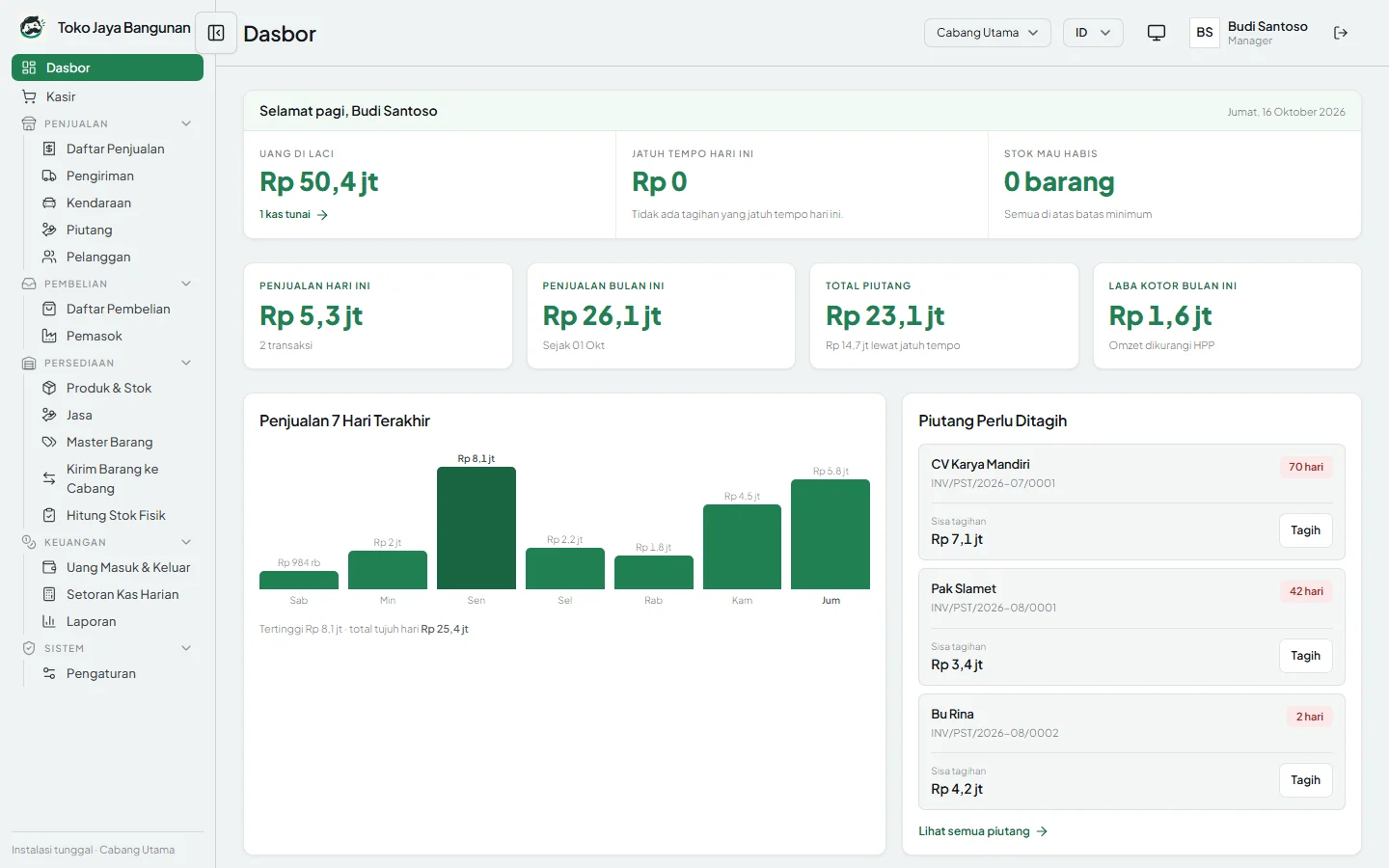Select the Sen bar in sales chart
Image resolution: width=1389 pixels, height=868 pixels.
[x=477, y=528]
